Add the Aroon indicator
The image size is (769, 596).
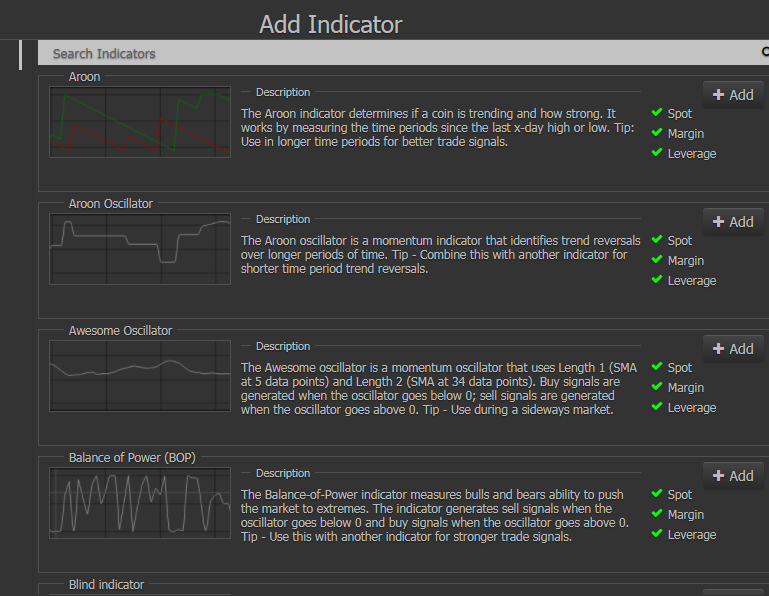733,95
